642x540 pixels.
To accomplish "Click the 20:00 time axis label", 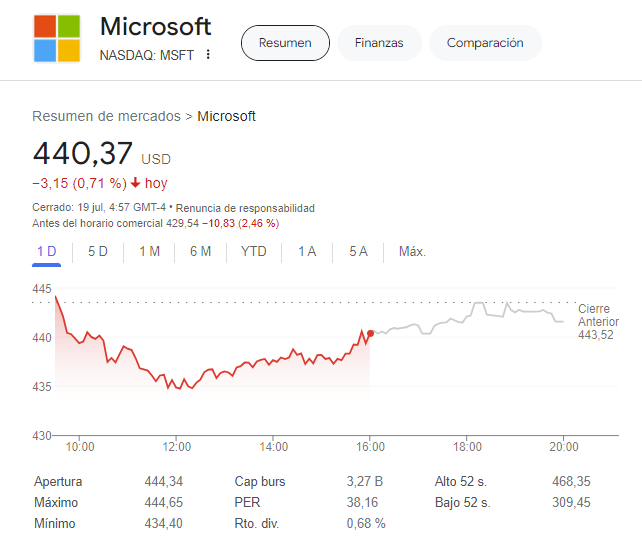I will click(564, 446).
